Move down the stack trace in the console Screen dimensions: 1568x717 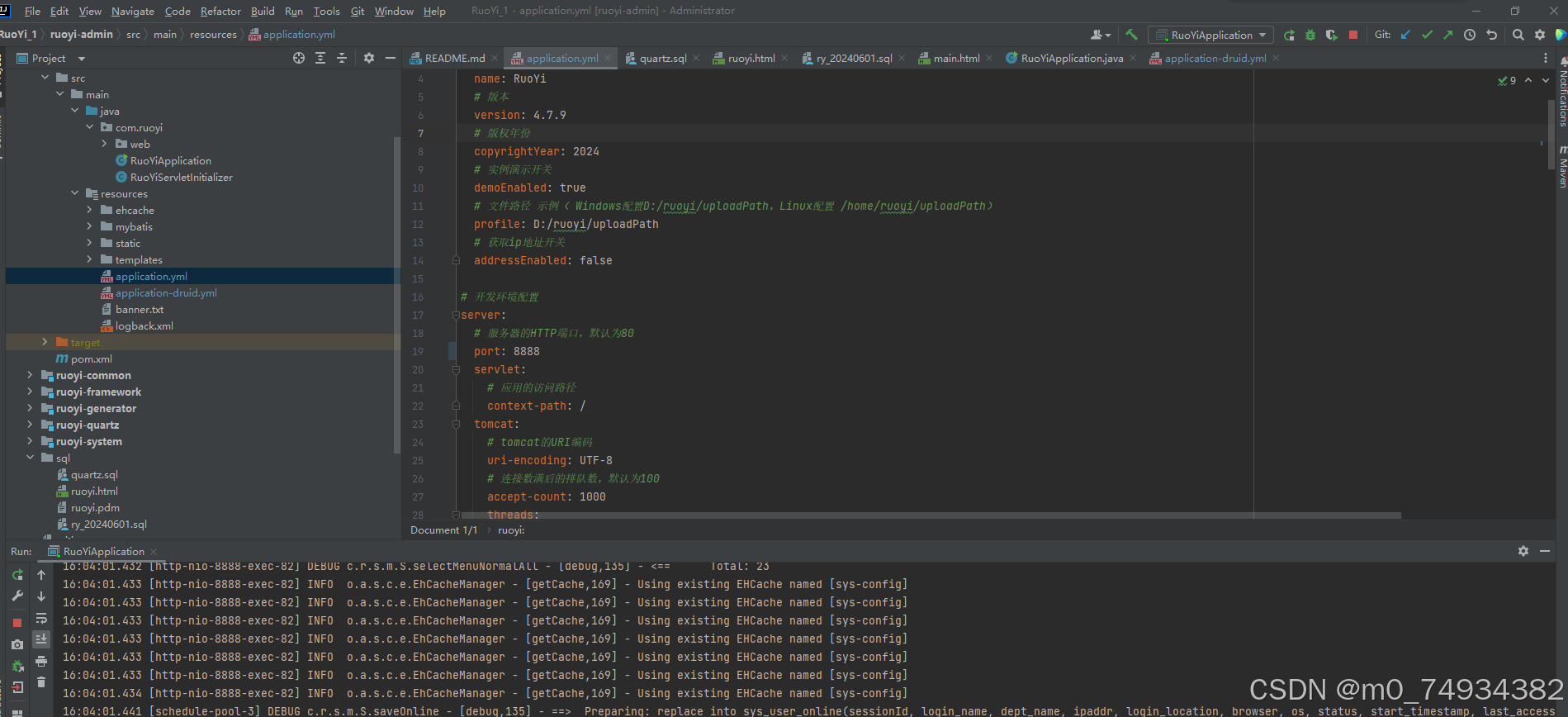(41, 596)
